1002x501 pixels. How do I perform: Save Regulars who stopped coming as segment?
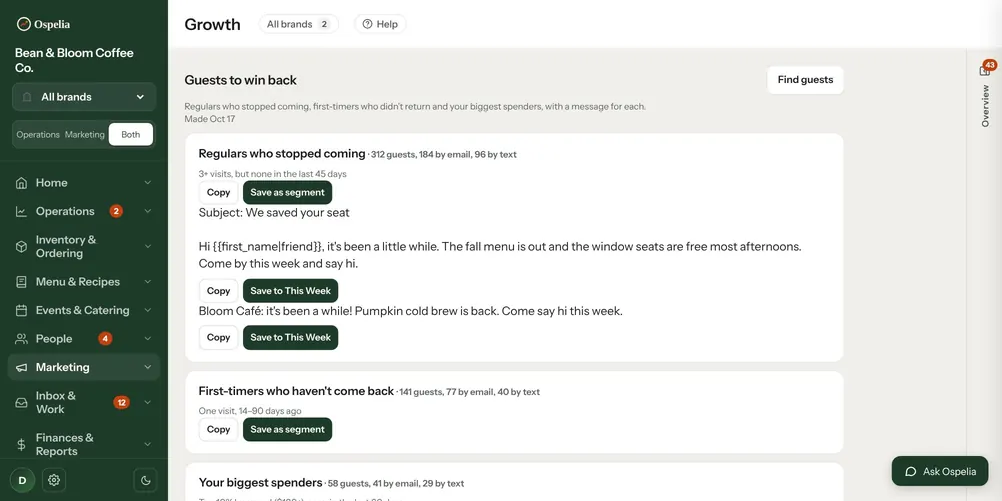[x=288, y=192]
